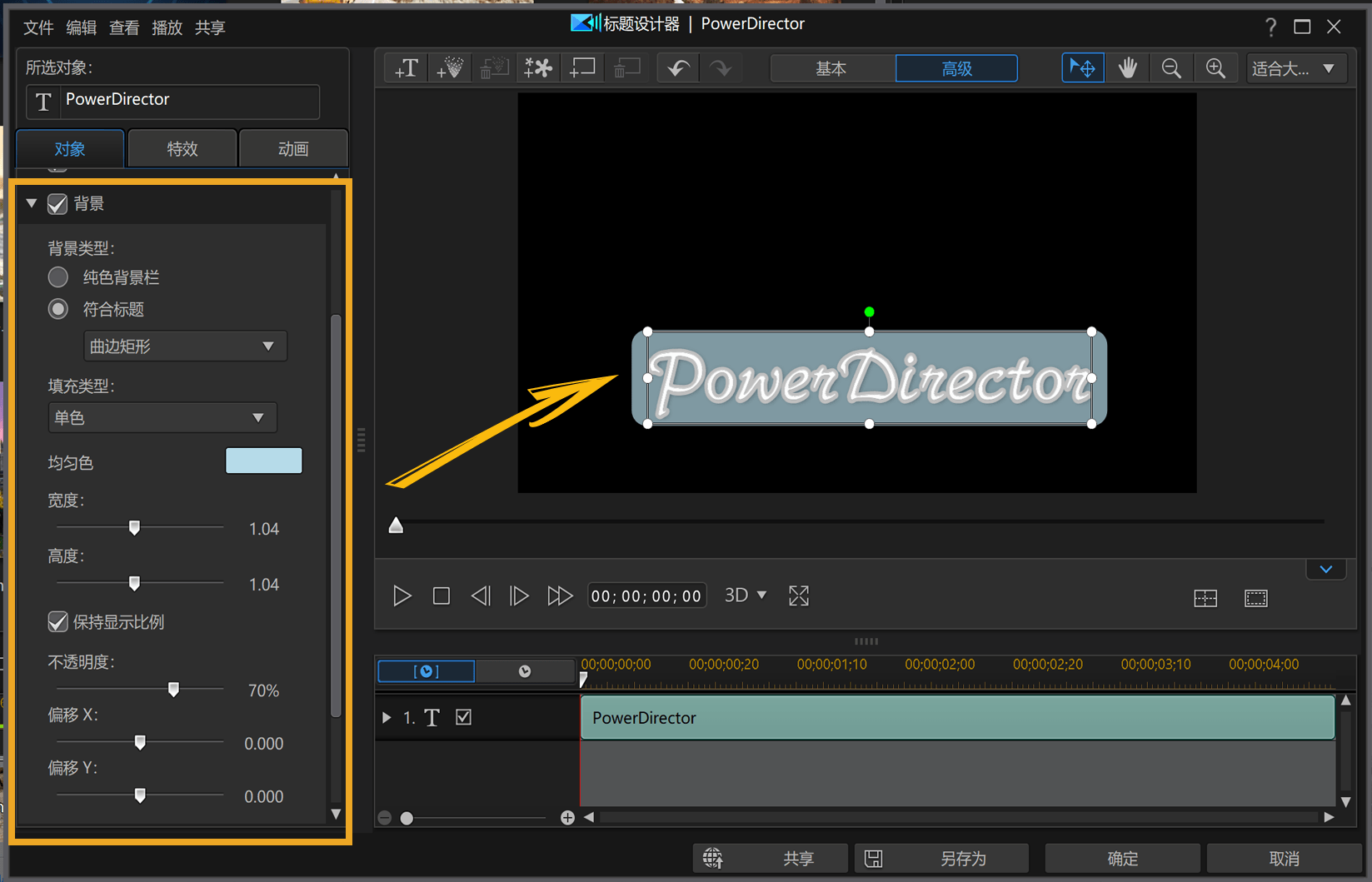Screen dimensions: 1372x882
Task: Toggle the 保持显示比例 checkbox
Action: coord(57,622)
